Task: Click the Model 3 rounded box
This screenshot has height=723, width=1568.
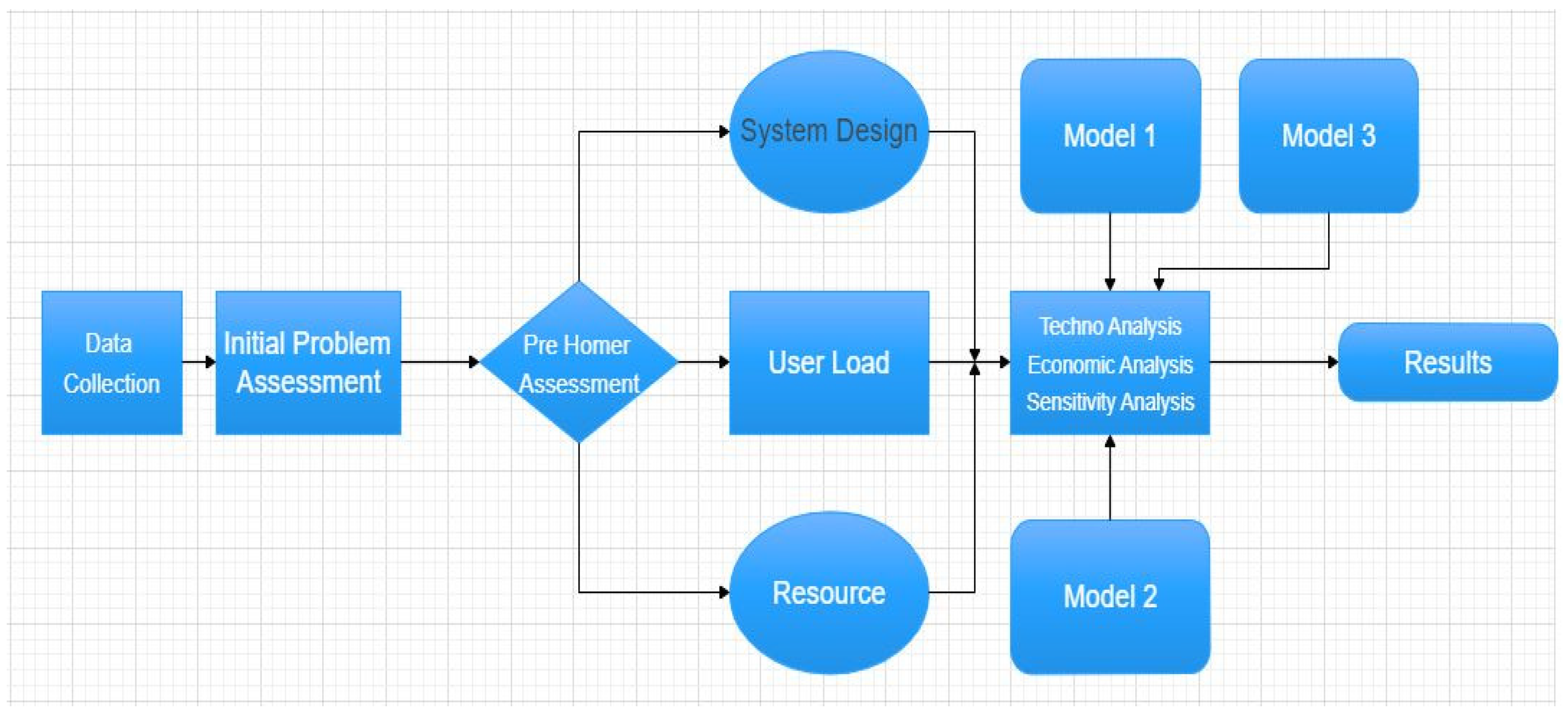Action: tap(1328, 135)
